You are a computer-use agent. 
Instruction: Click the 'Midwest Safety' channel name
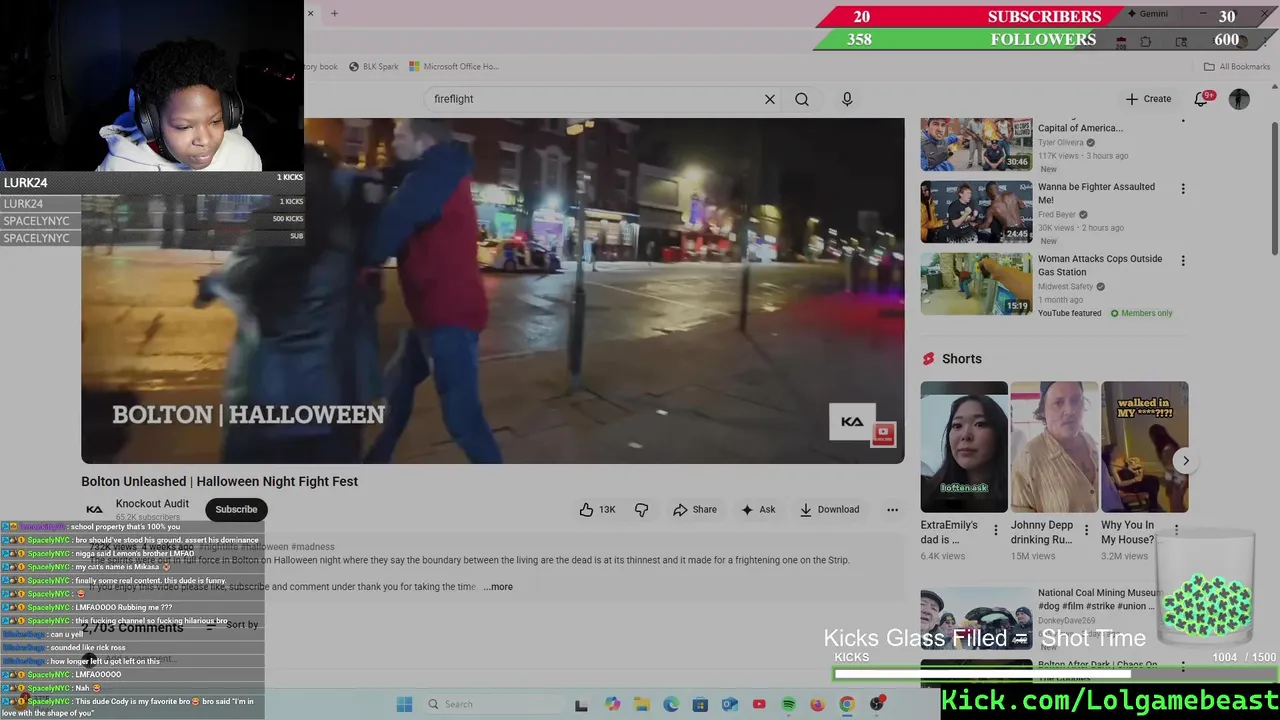pos(1066,287)
